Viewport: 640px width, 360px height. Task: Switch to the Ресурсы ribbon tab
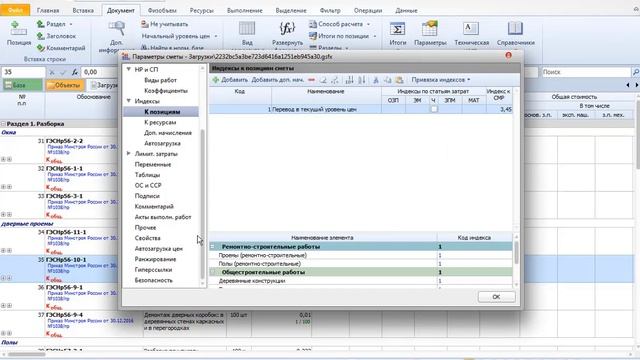pos(202,10)
